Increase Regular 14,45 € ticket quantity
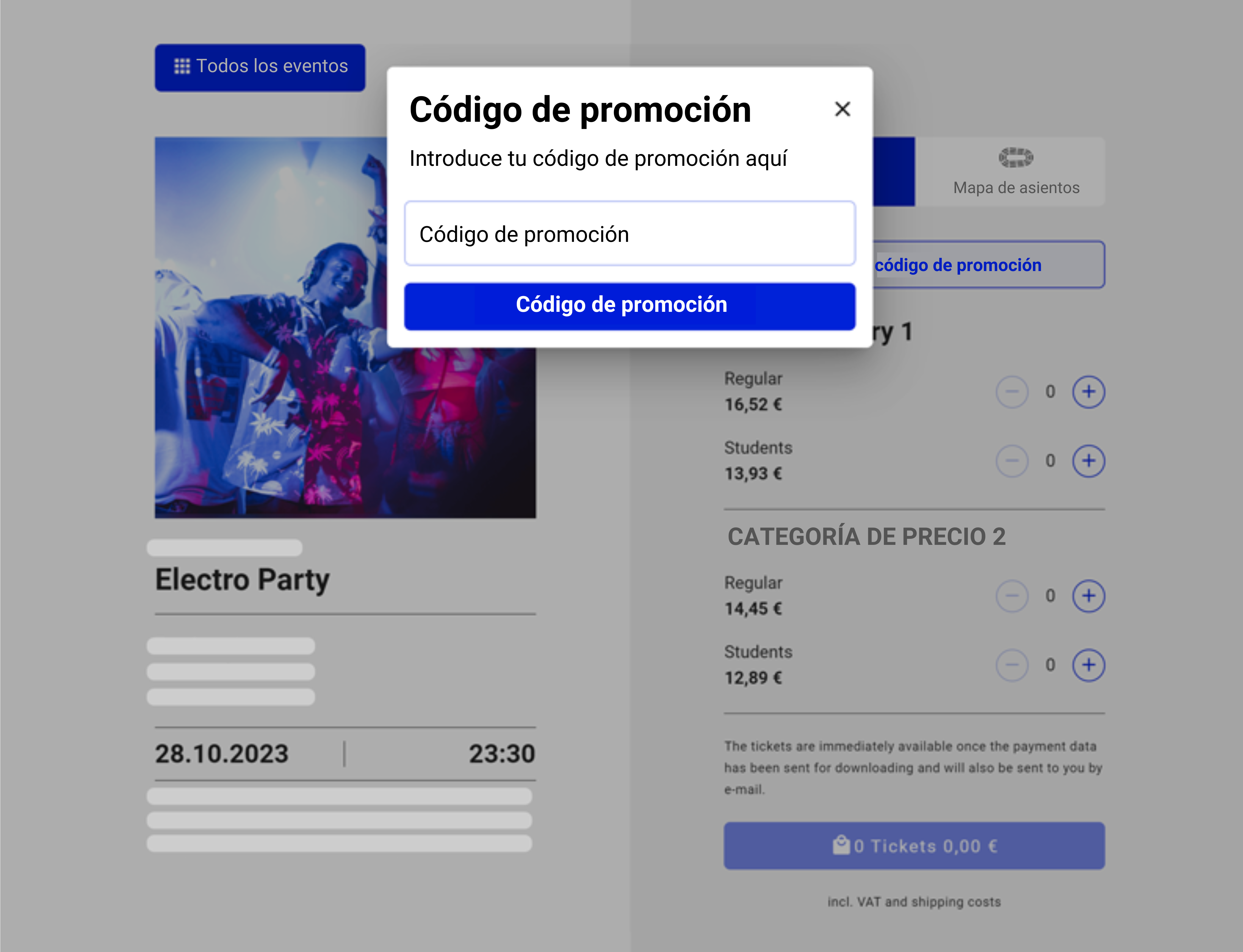 [x=1088, y=596]
